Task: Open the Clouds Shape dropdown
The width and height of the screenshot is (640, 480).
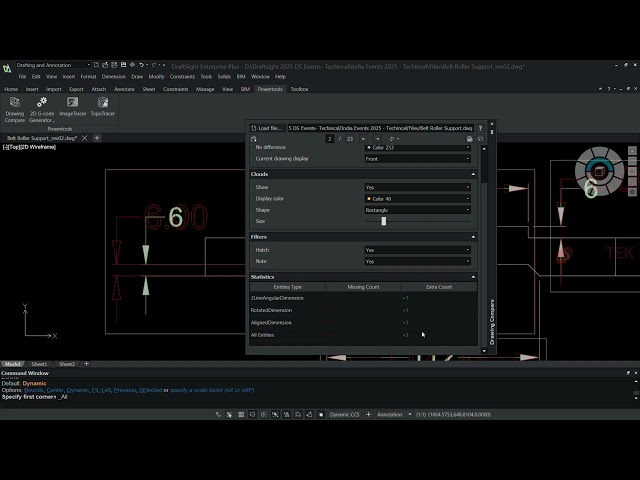Action: pos(418,210)
